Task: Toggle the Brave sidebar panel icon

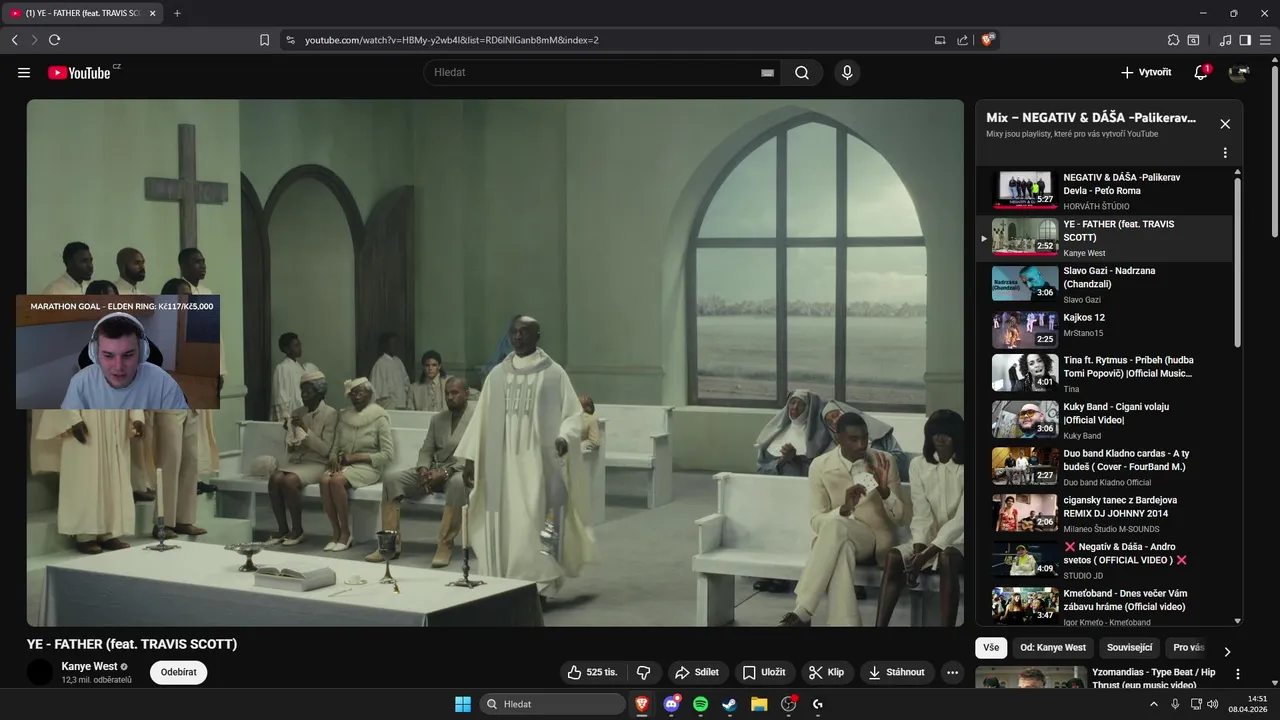Action: point(1245,40)
